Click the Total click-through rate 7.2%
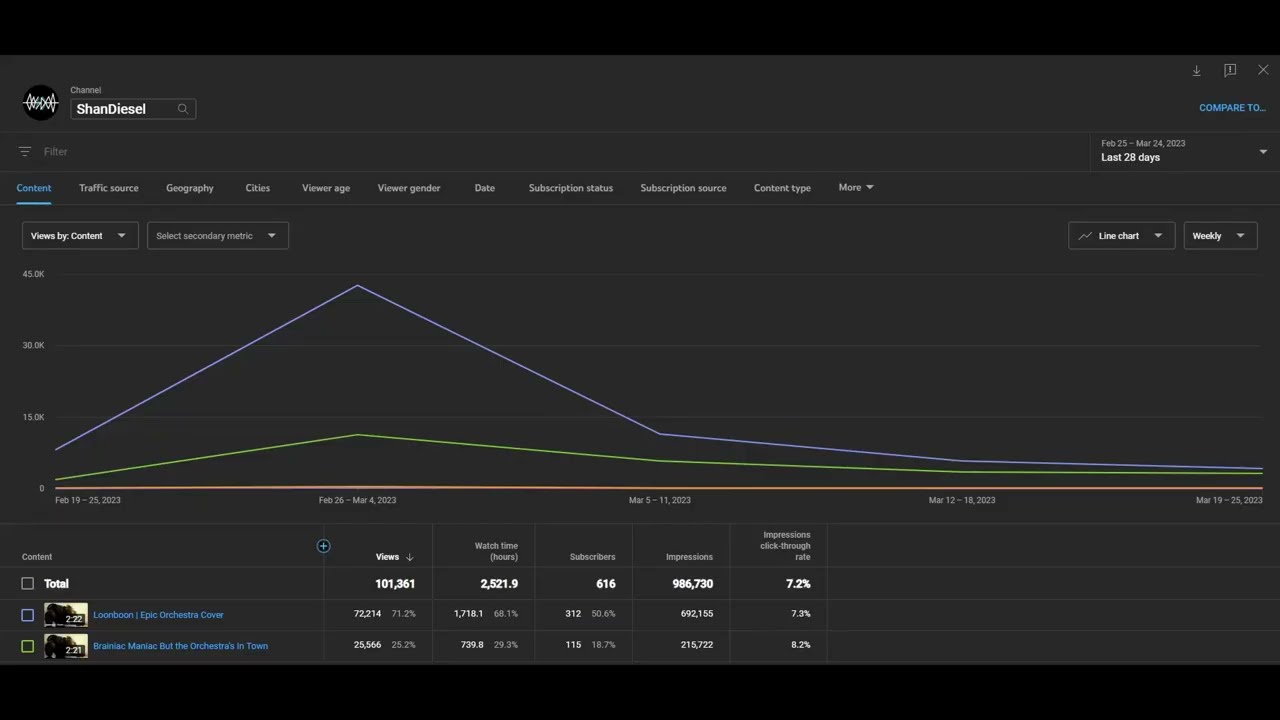The image size is (1280, 720). click(798, 584)
